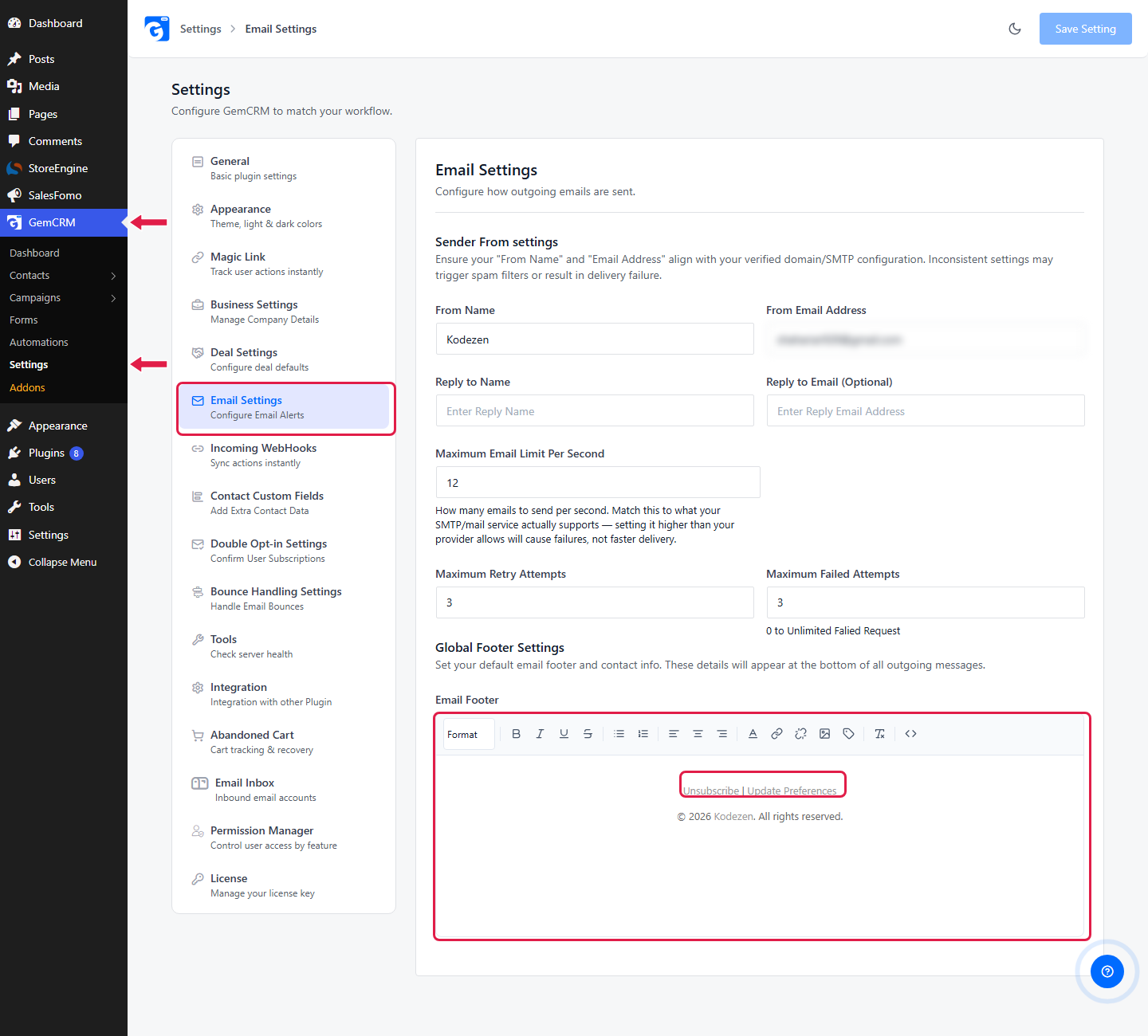Toggle bold formatting in footer editor

click(x=516, y=734)
